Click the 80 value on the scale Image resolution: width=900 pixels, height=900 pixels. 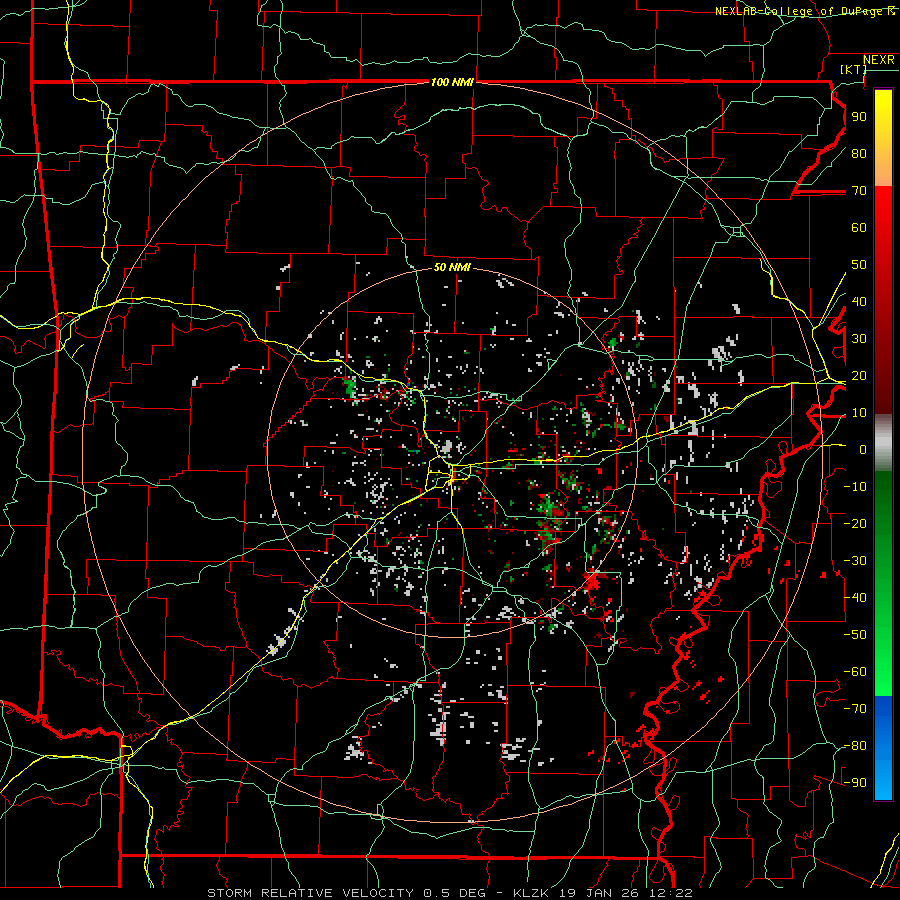(x=859, y=153)
